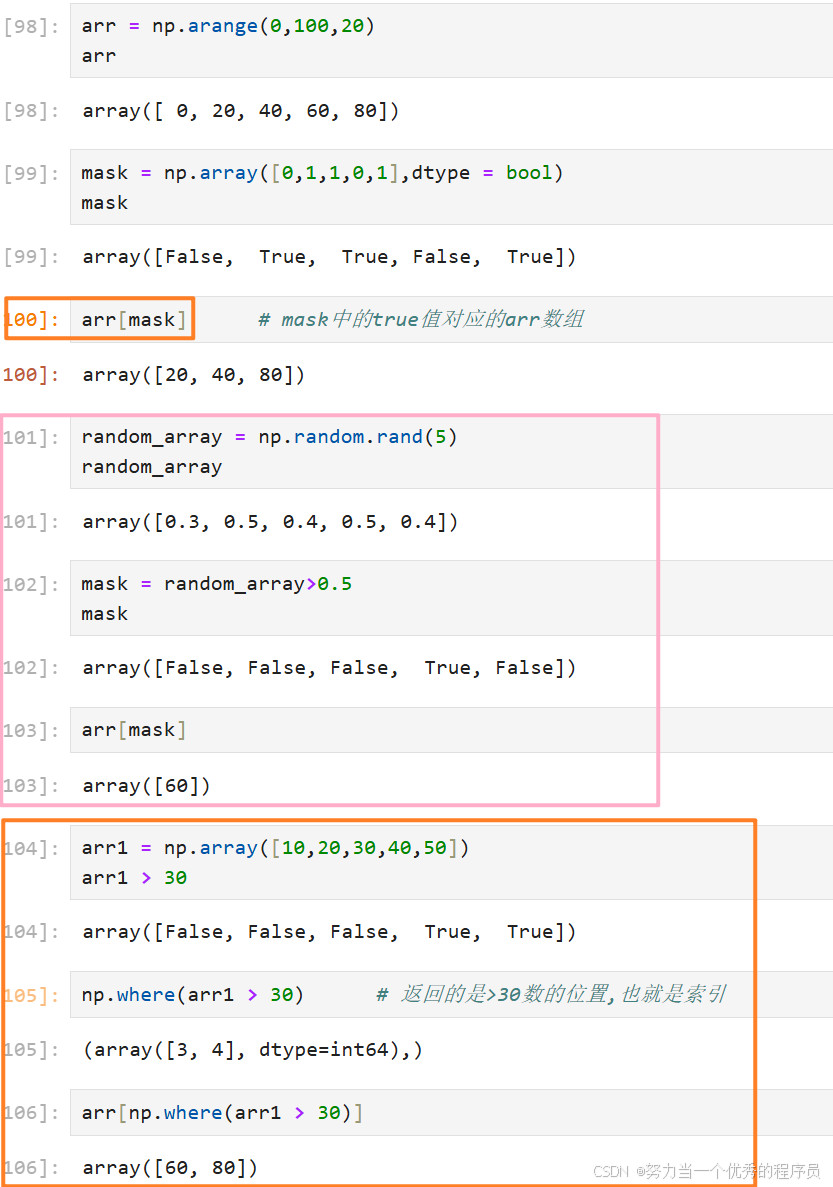Click 'arr[mask]' code in cell 100
The width and height of the screenshot is (833, 1187).
pyautogui.click(x=134, y=320)
